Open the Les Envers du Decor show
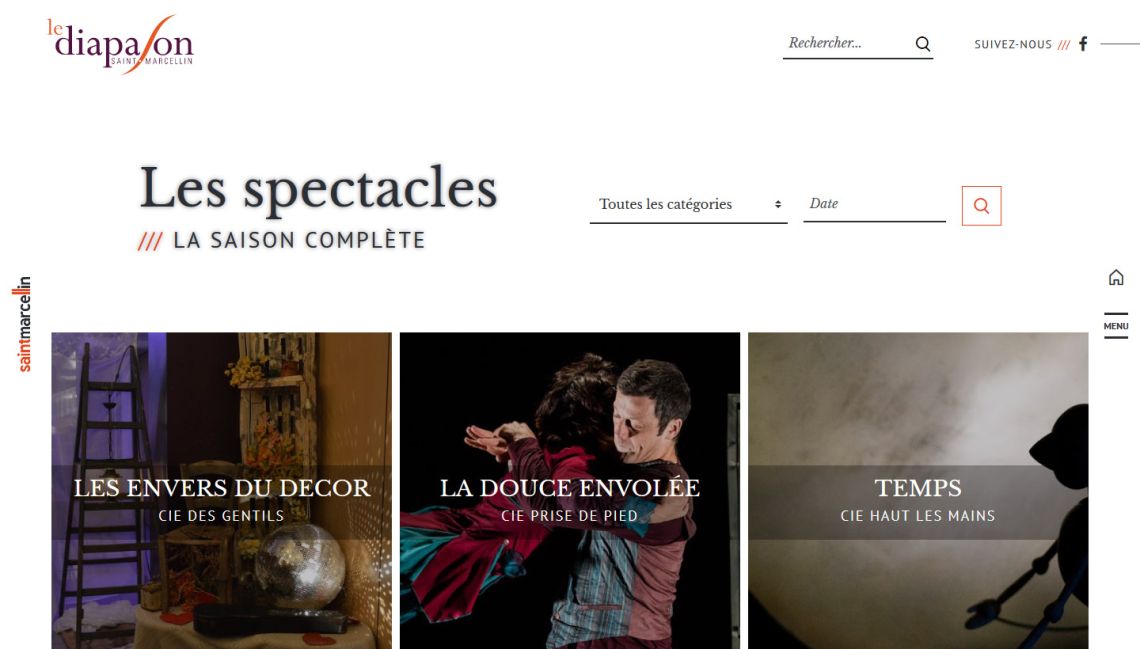The image size is (1140, 649). [x=222, y=488]
